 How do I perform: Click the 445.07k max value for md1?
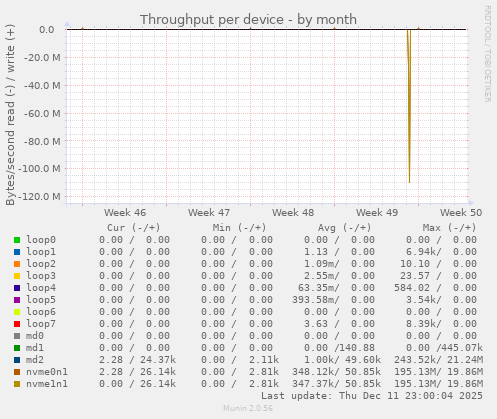(x=462, y=348)
